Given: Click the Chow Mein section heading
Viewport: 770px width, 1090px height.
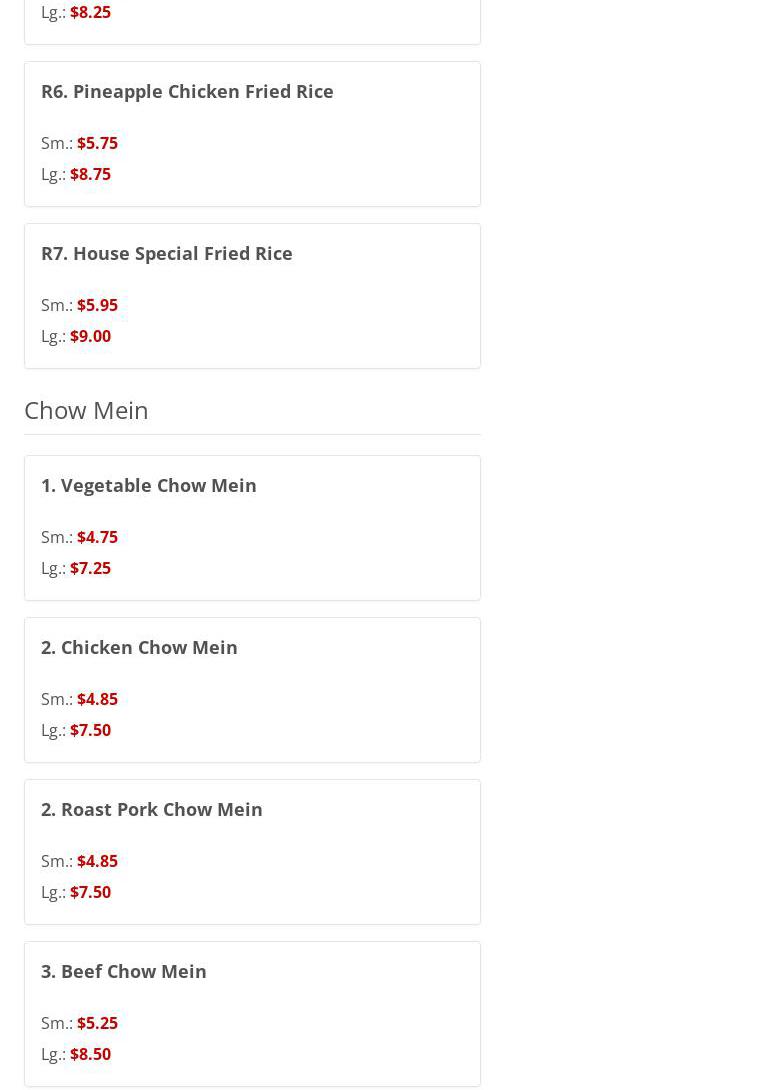Looking at the screenshot, I should tap(86, 410).
